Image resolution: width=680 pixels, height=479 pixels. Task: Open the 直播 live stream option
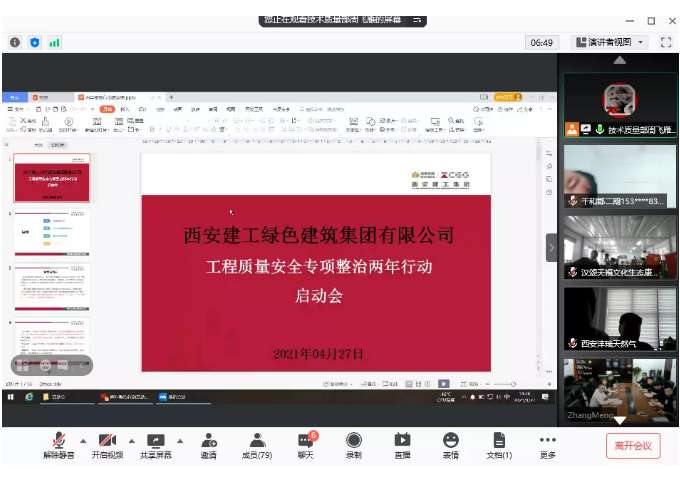point(402,446)
